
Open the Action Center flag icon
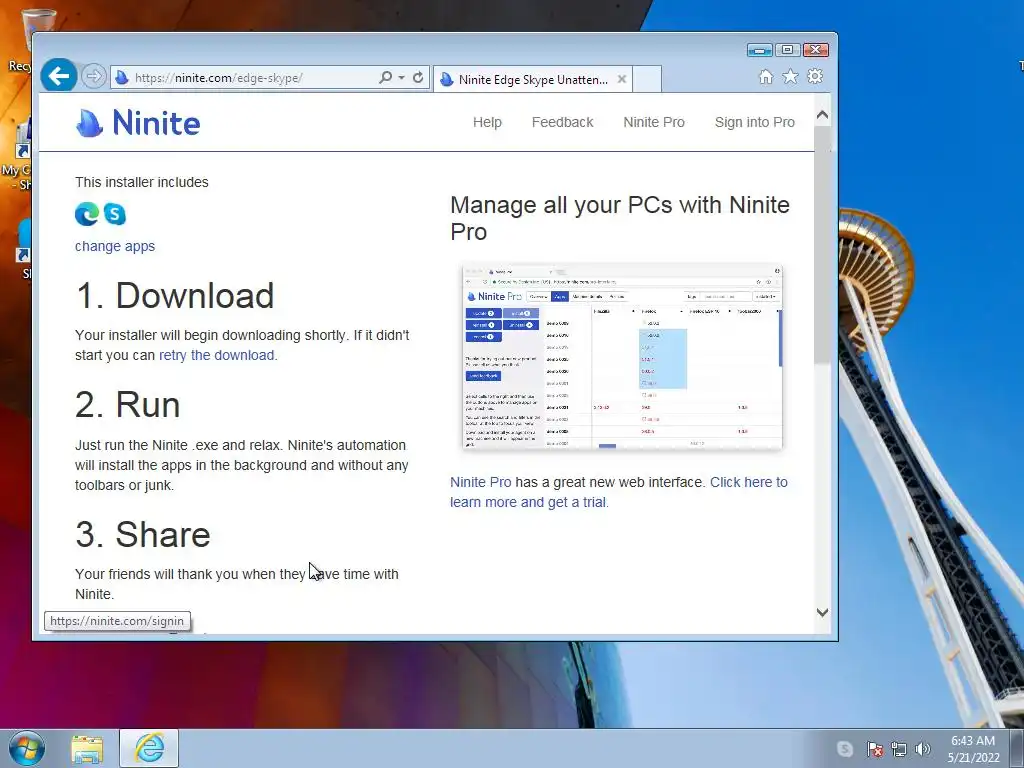coord(875,749)
